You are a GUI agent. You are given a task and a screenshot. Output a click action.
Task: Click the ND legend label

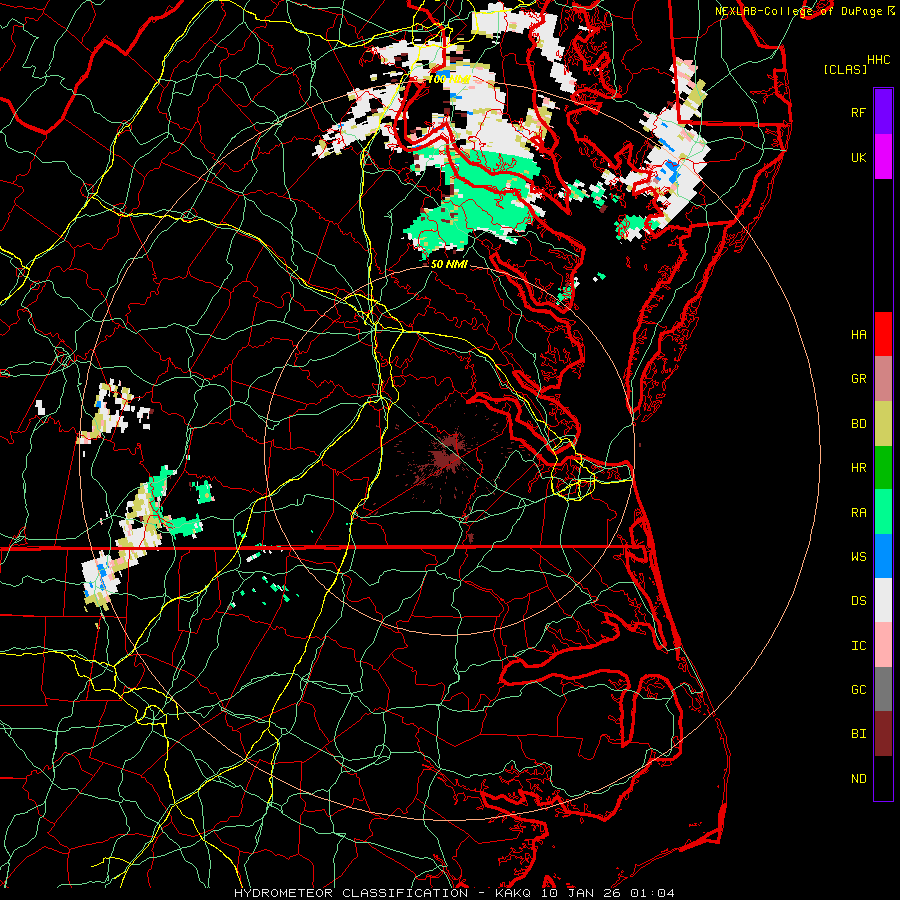(858, 778)
